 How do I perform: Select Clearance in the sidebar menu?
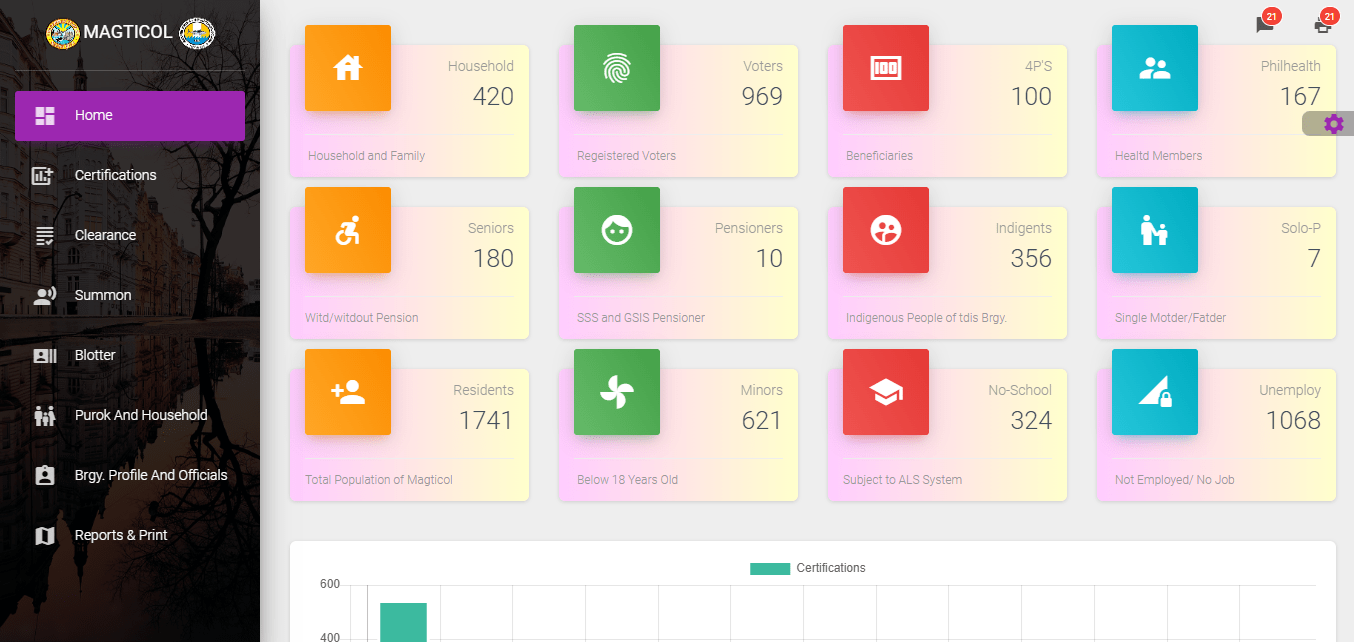click(x=105, y=236)
